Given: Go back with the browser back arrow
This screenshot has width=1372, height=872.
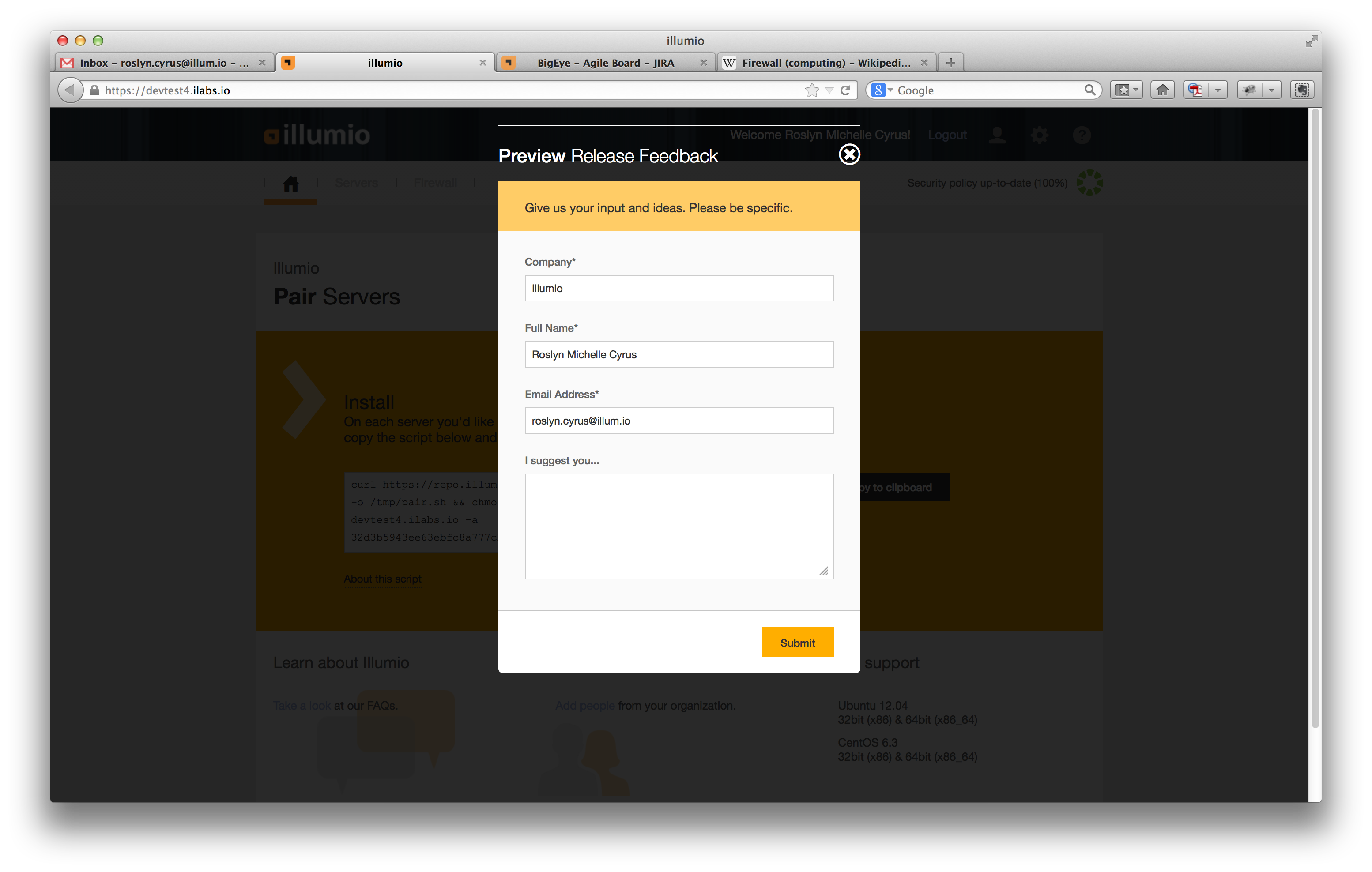Looking at the screenshot, I should (69, 90).
